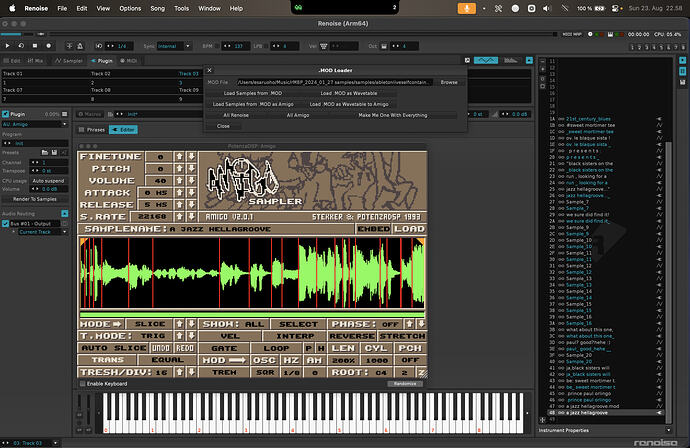Click the green bar below the waveform

click(x=252, y=315)
